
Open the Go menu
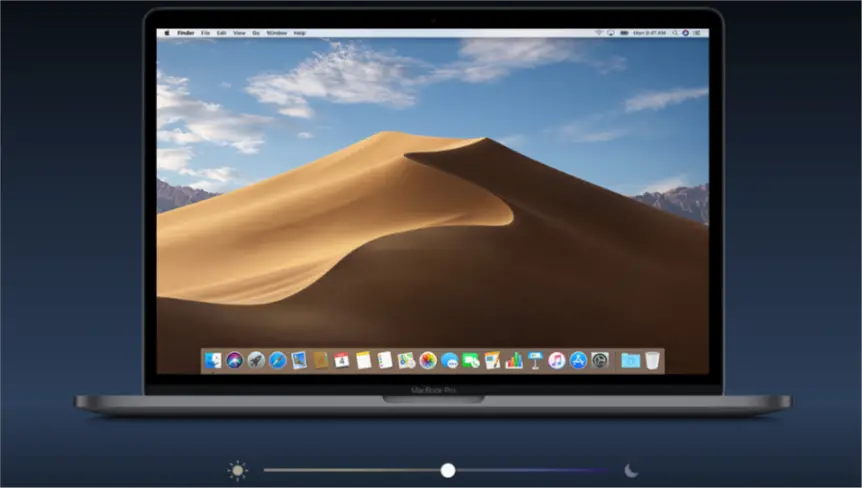coord(256,33)
